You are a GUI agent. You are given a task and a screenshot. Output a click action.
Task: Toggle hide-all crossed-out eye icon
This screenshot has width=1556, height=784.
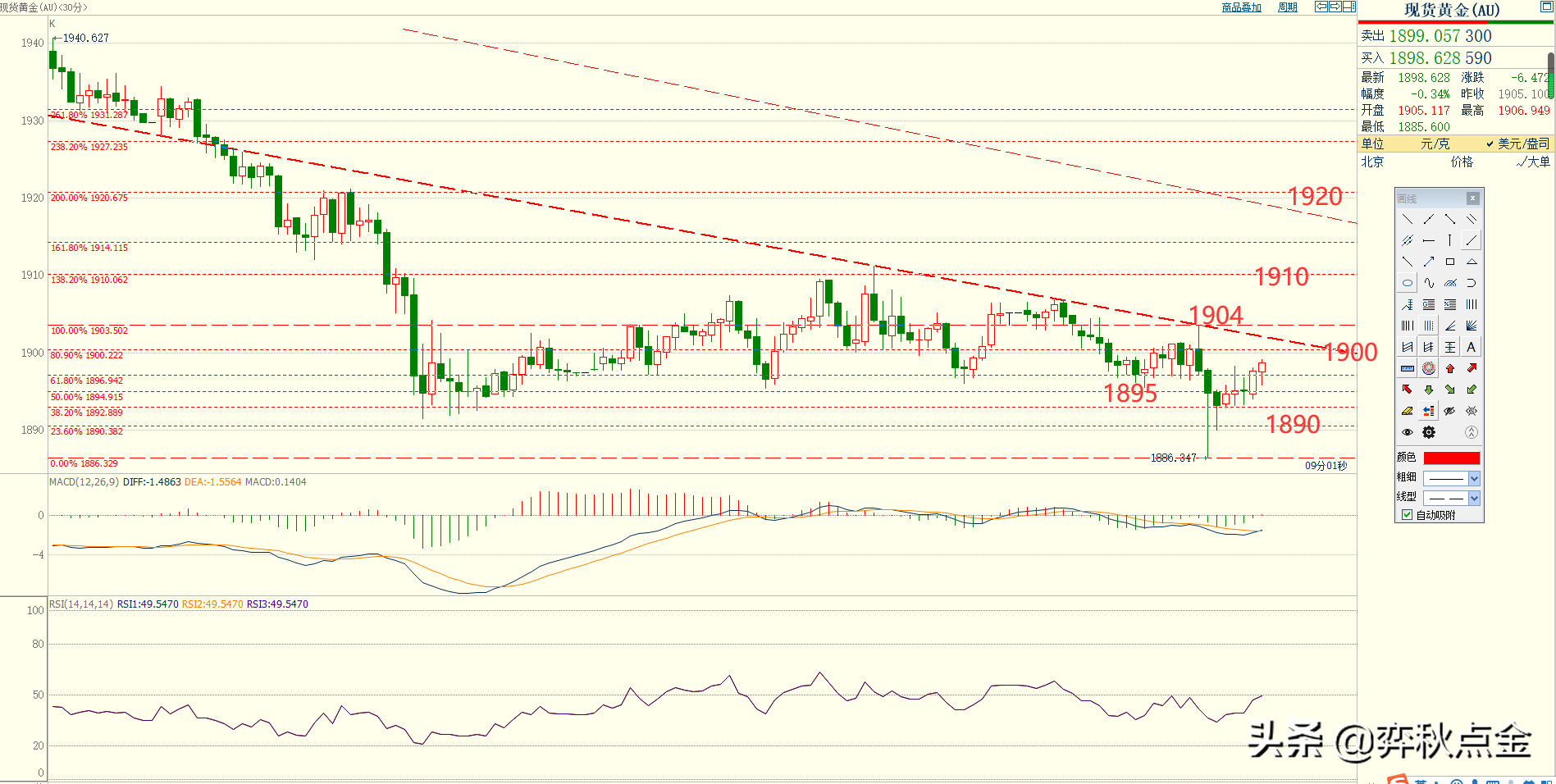(x=1472, y=411)
